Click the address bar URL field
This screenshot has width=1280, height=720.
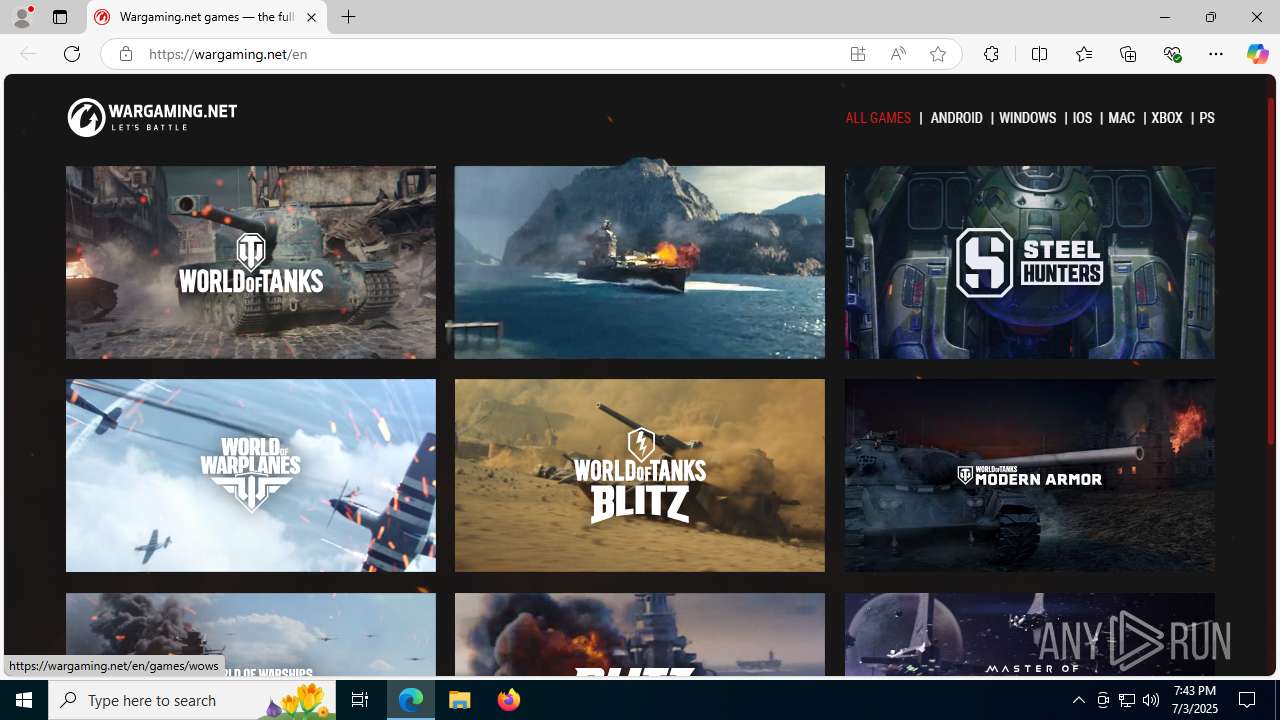[490, 54]
